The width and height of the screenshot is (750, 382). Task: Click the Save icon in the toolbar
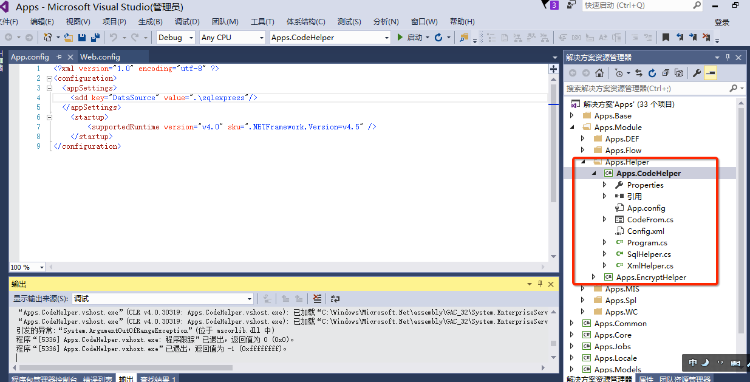pos(82,37)
